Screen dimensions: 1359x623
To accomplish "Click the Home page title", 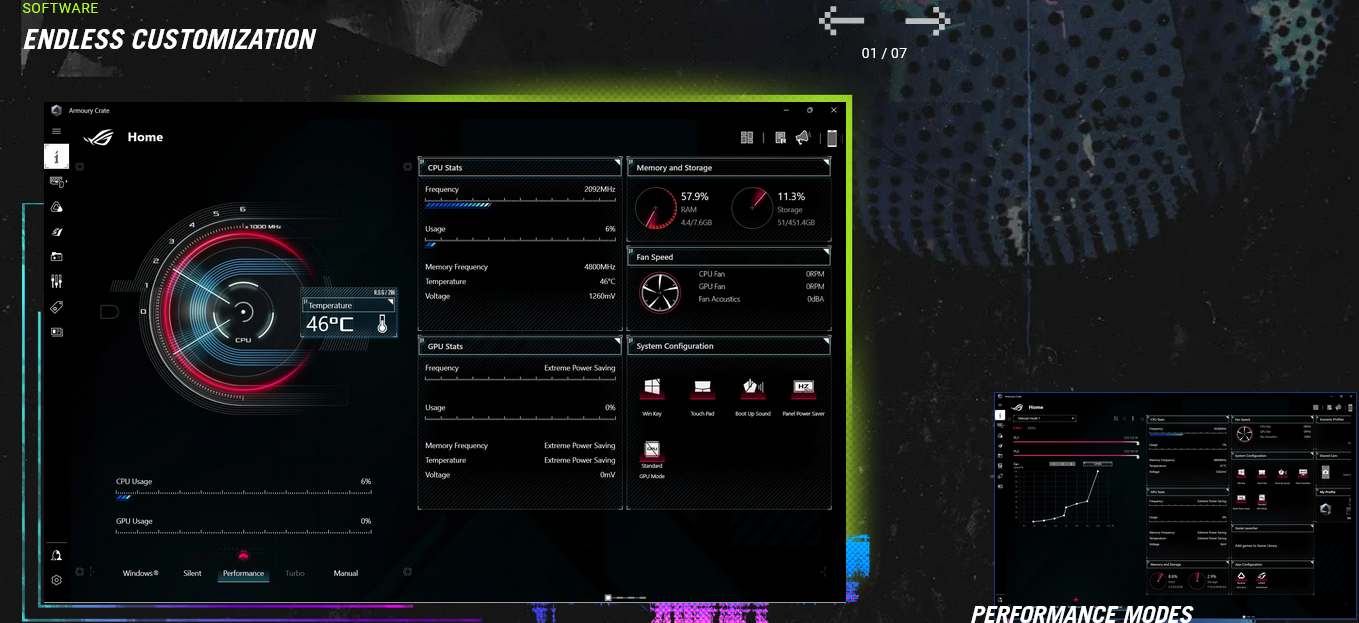I will (x=145, y=137).
